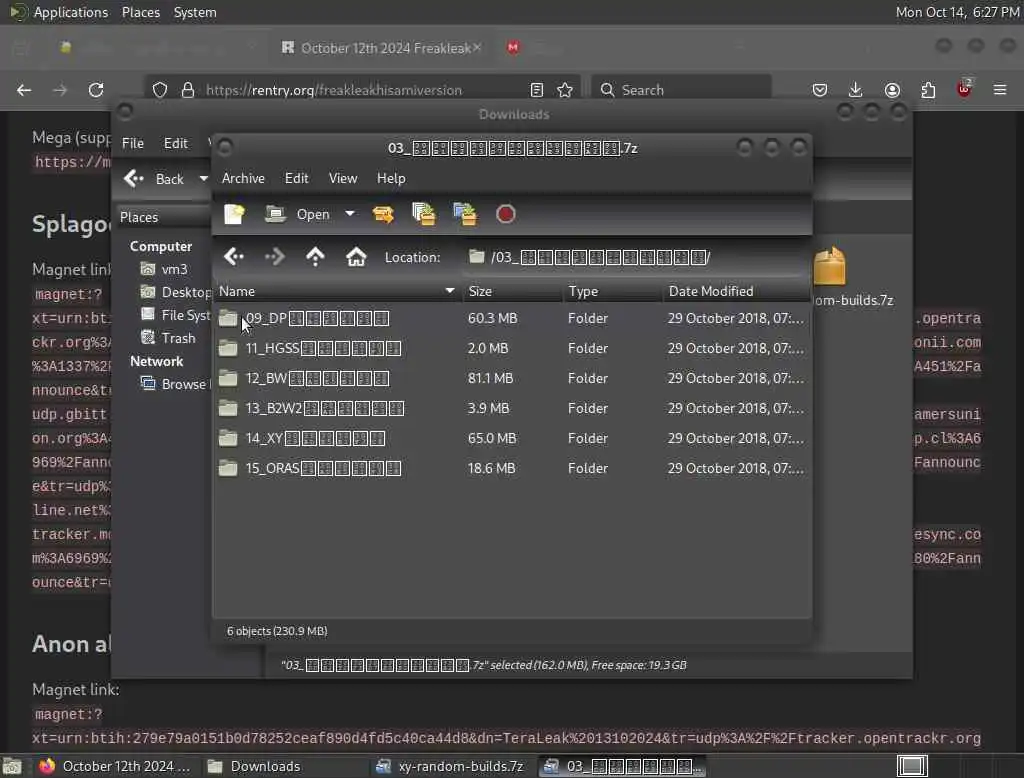Open the Places menu in top panel

click(141, 12)
